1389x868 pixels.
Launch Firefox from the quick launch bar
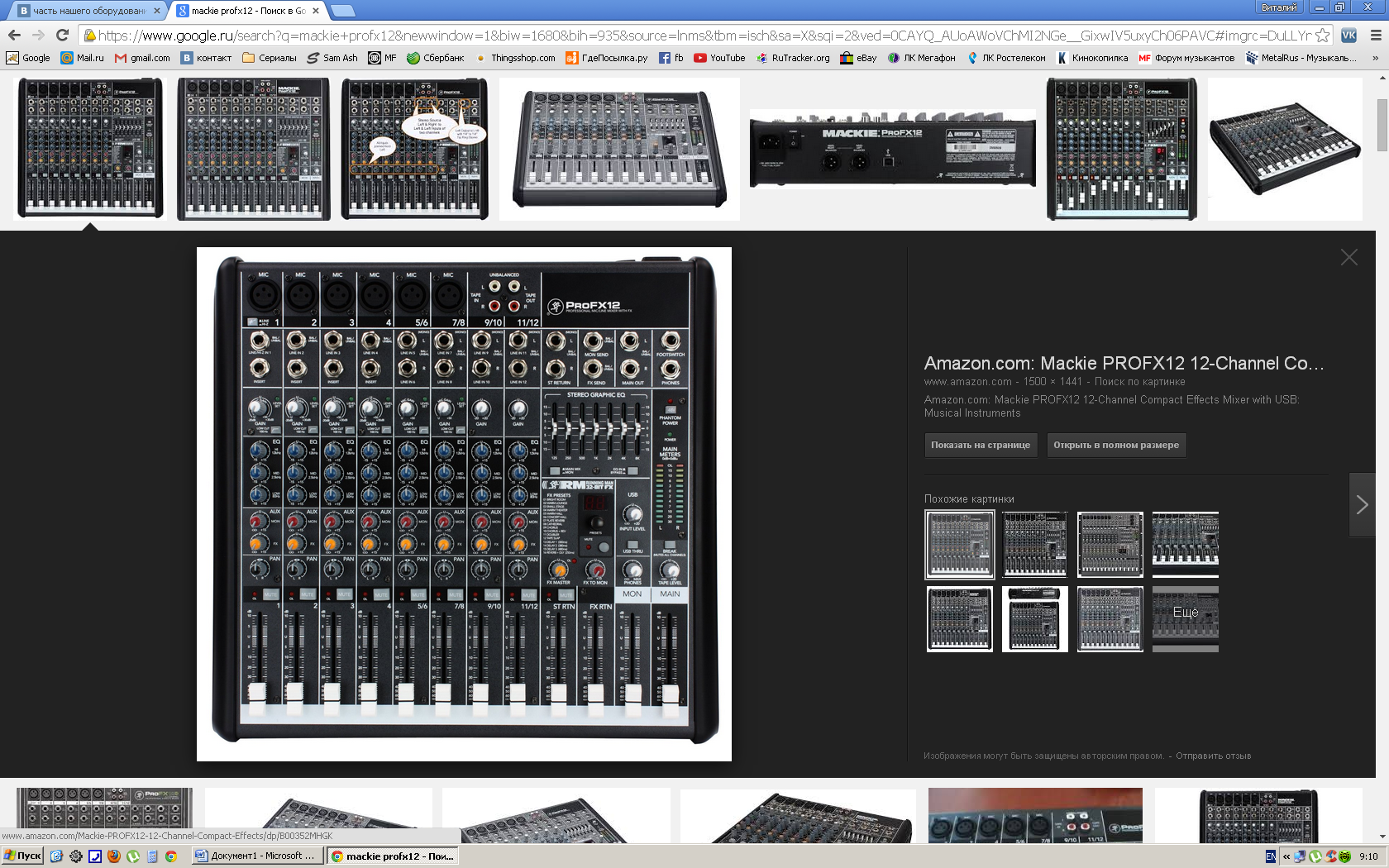click(114, 856)
